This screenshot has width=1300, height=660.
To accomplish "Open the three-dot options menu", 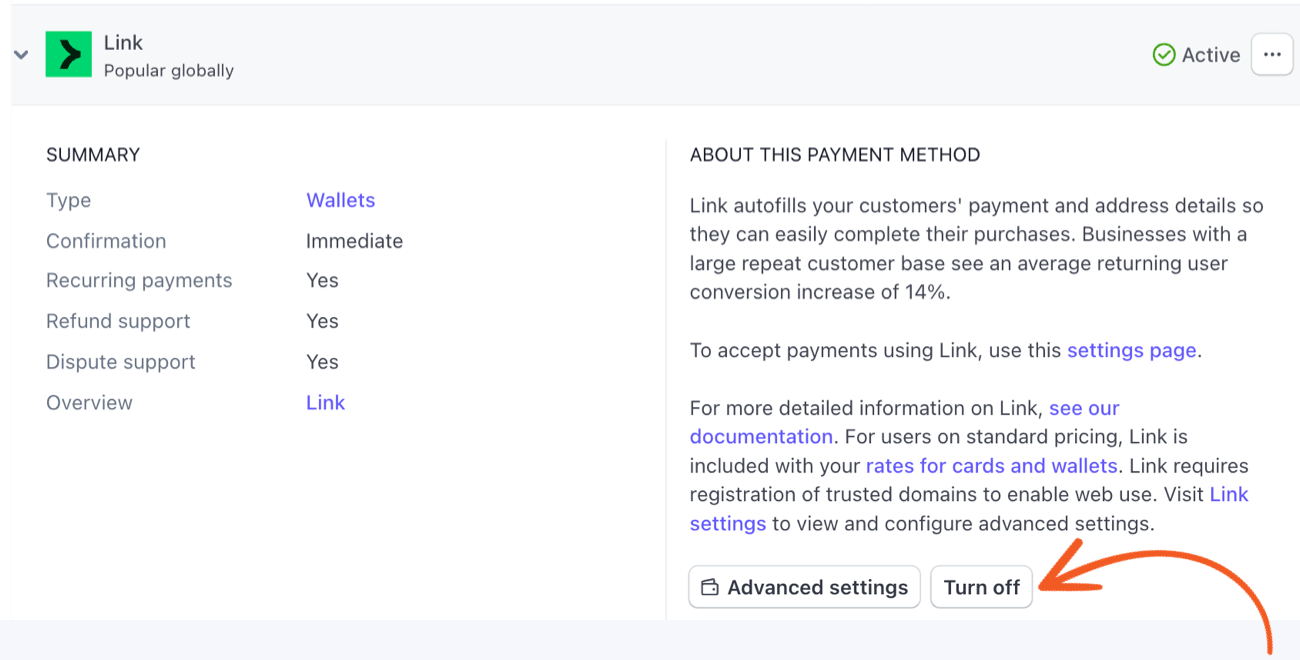I will [x=1272, y=55].
